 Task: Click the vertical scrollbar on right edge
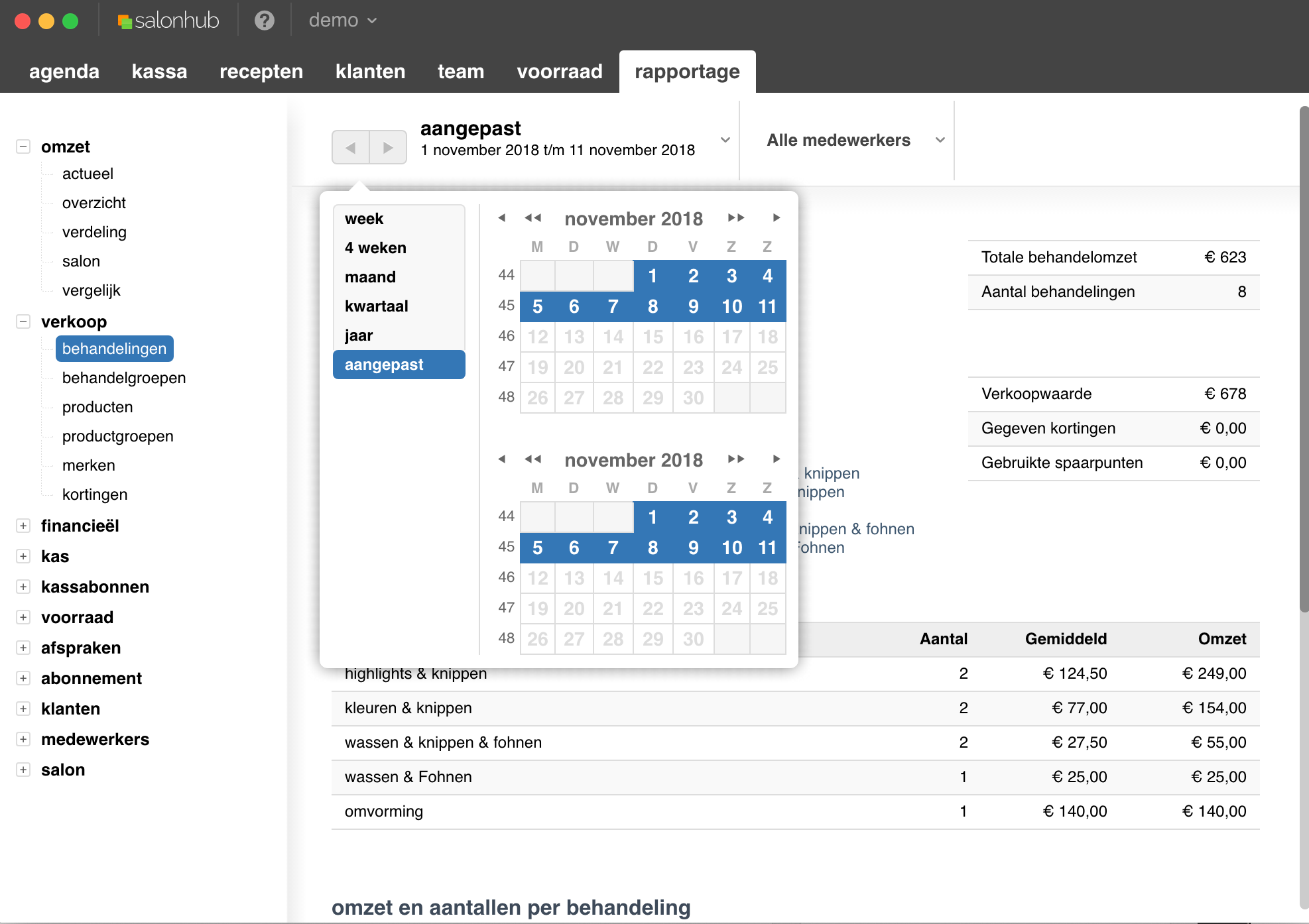[x=1304, y=358]
